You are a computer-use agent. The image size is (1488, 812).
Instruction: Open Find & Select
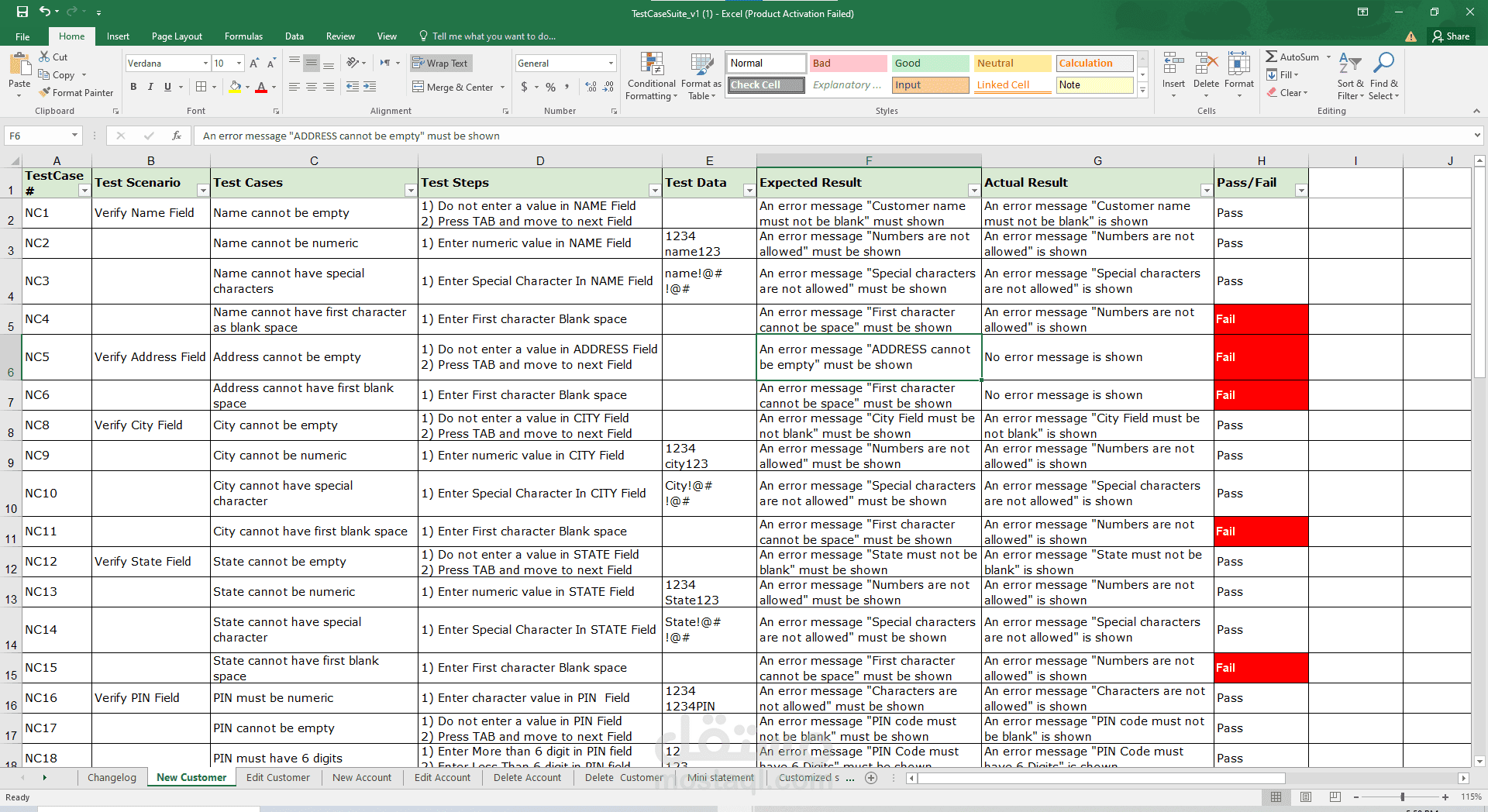[1383, 76]
